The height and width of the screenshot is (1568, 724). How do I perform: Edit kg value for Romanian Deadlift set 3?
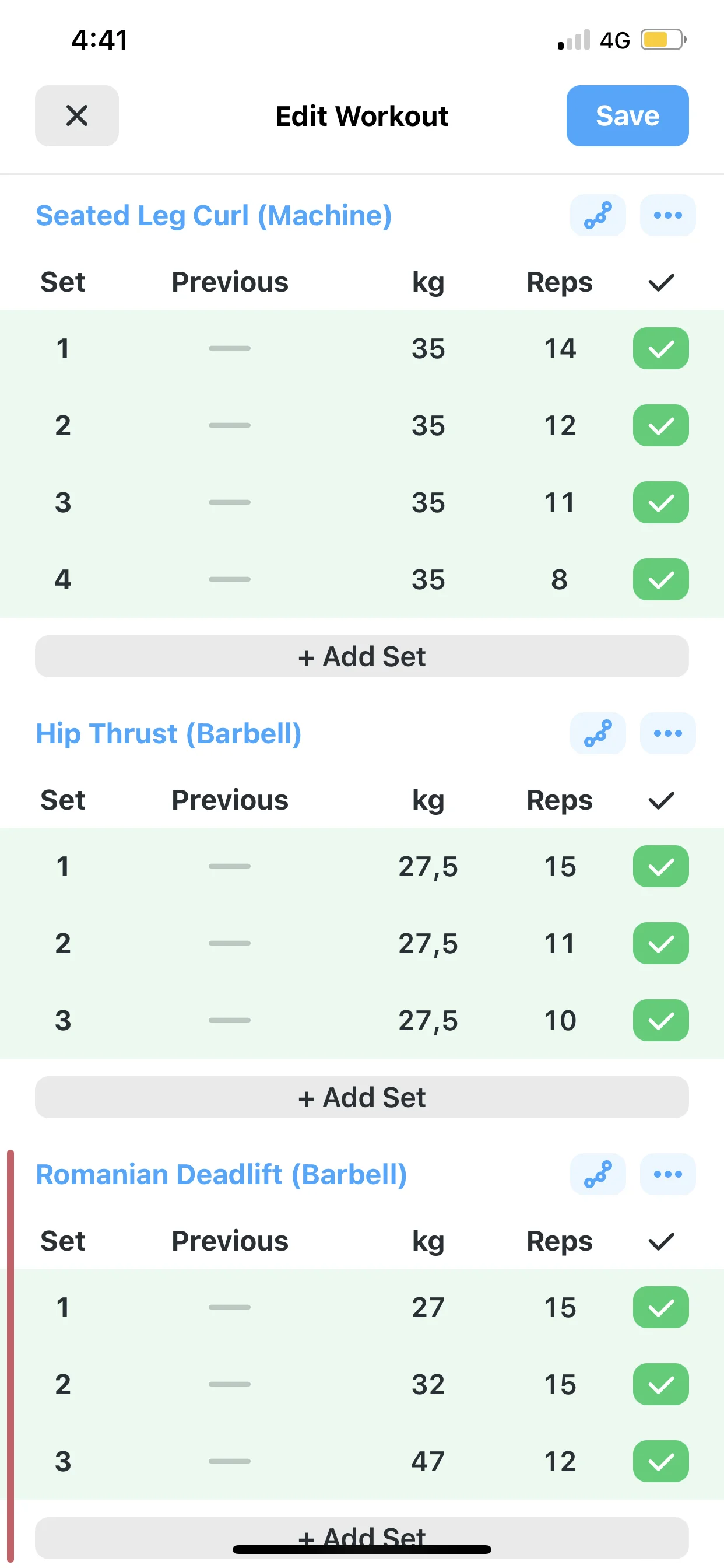428,1461
